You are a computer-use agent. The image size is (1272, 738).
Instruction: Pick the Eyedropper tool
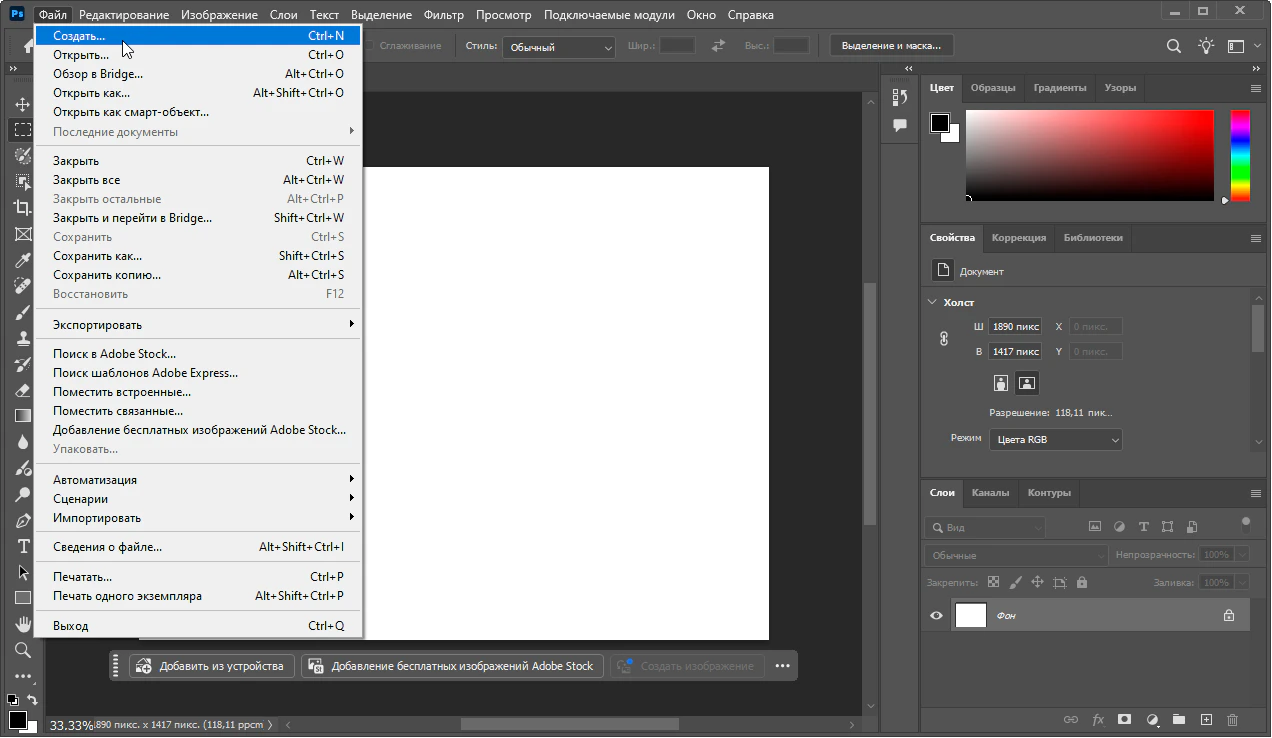click(x=22, y=260)
